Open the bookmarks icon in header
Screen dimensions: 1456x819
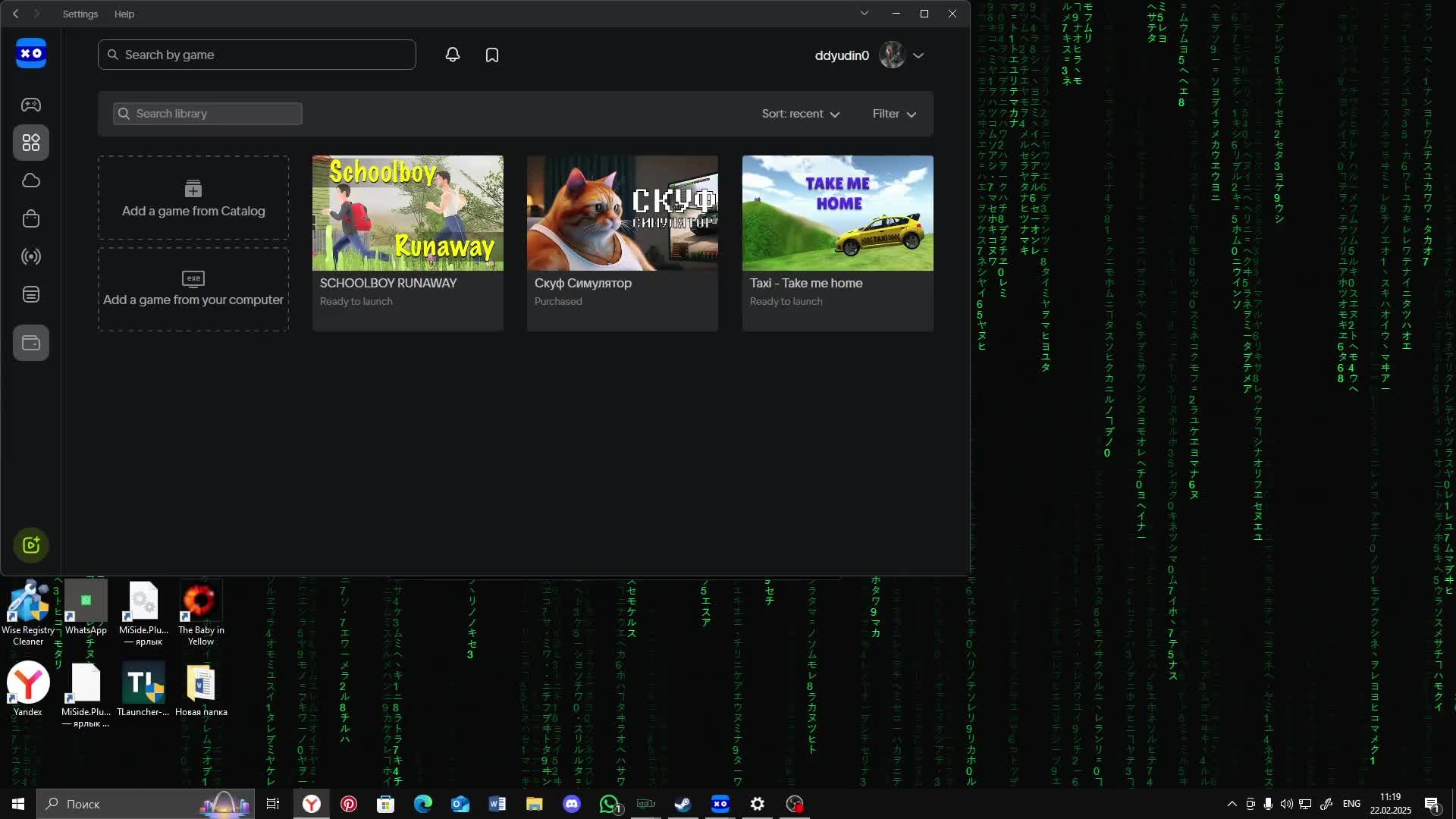(x=492, y=55)
